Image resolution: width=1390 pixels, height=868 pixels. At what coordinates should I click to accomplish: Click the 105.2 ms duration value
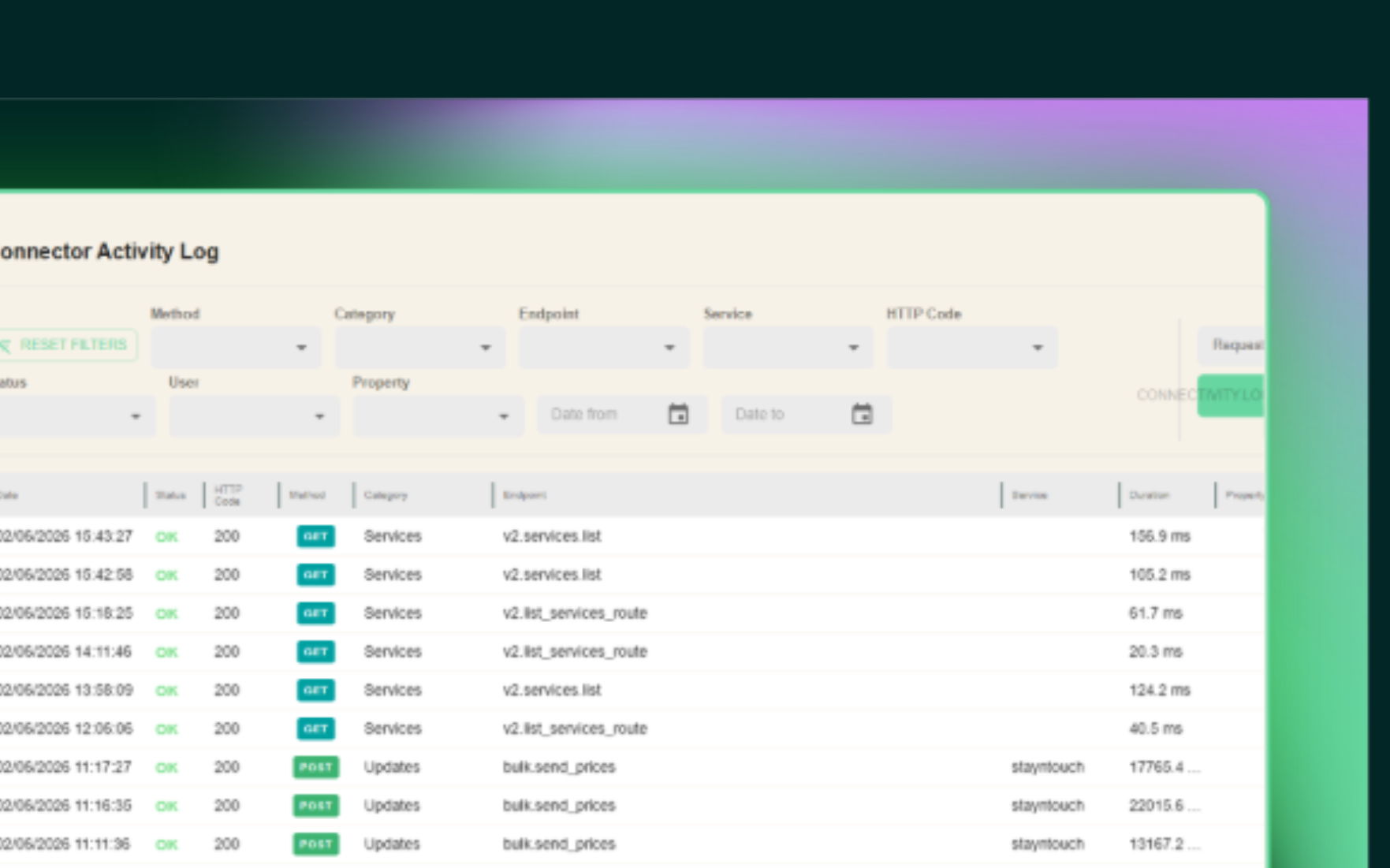[1159, 575]
